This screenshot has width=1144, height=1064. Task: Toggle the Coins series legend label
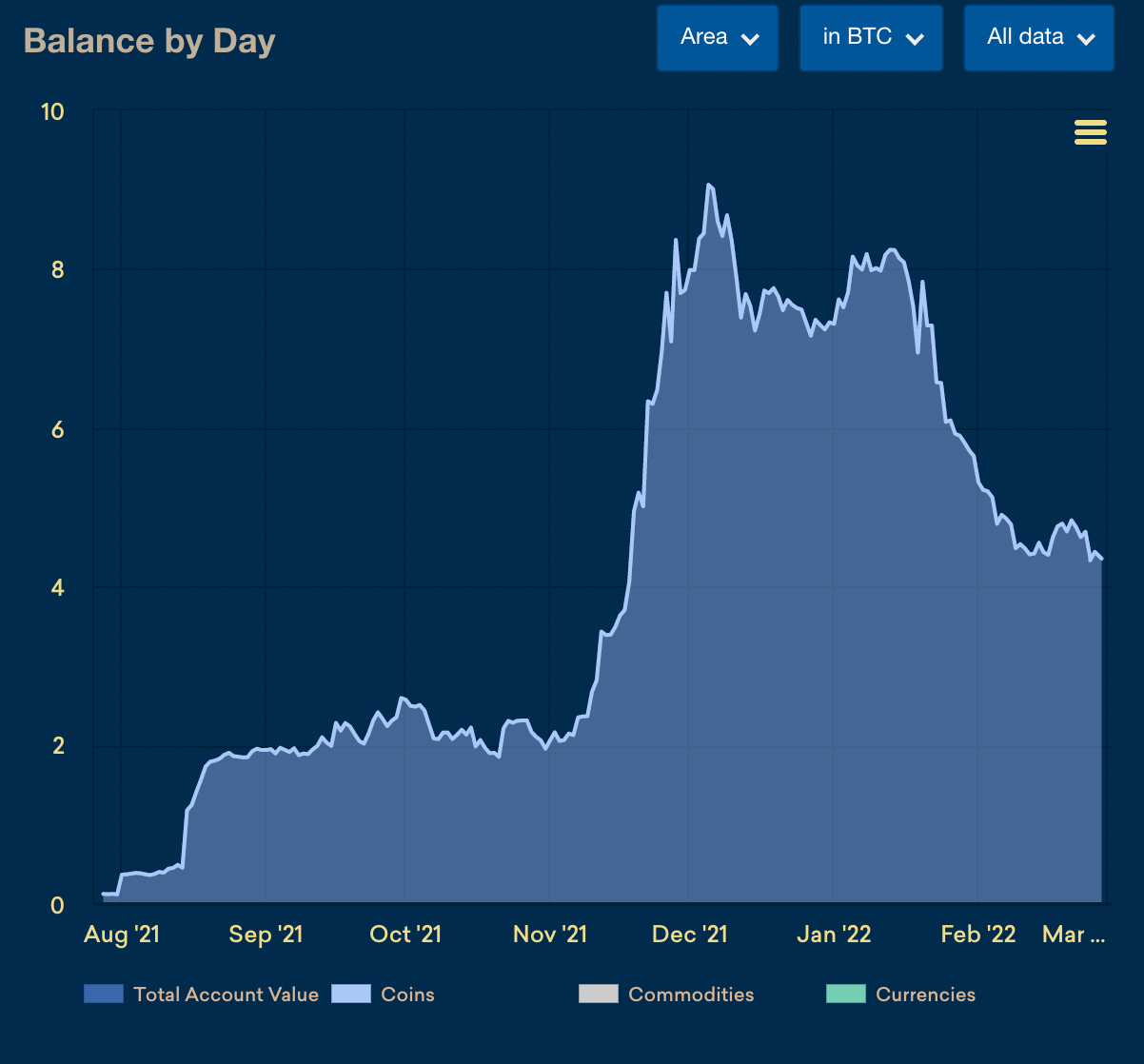click(407, 995)
